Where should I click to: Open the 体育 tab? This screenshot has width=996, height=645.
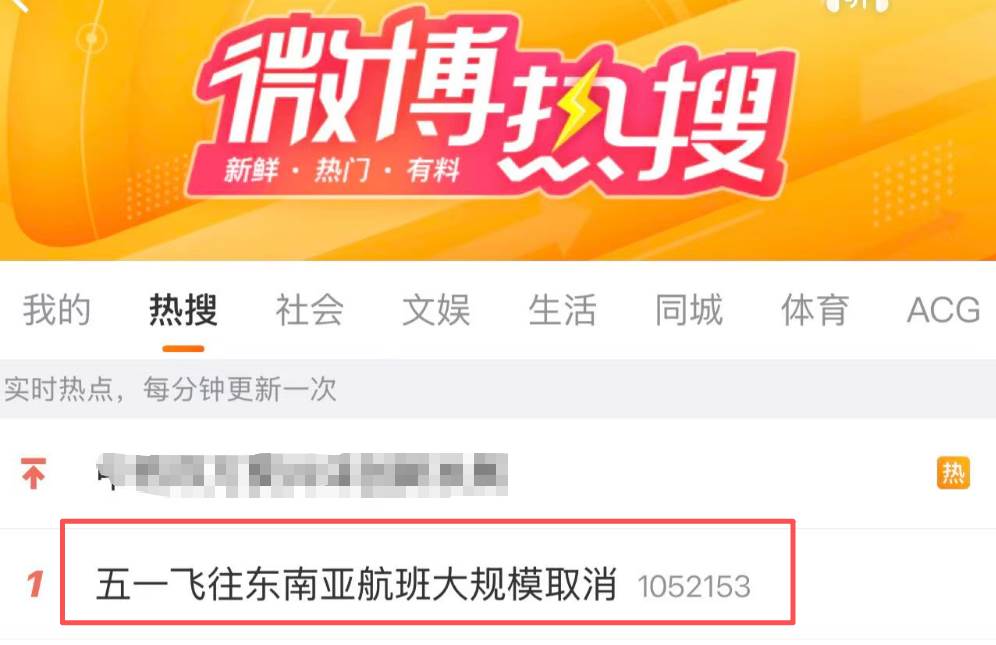tap(816, 310)
